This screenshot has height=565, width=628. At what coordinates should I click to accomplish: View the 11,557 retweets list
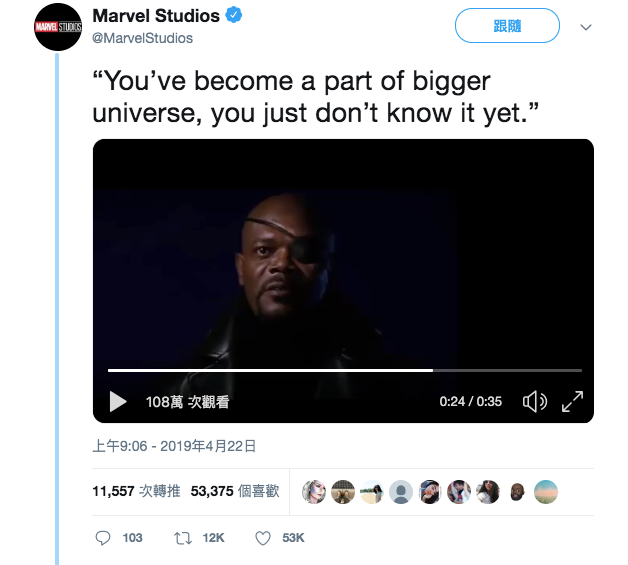click(136, 491)
